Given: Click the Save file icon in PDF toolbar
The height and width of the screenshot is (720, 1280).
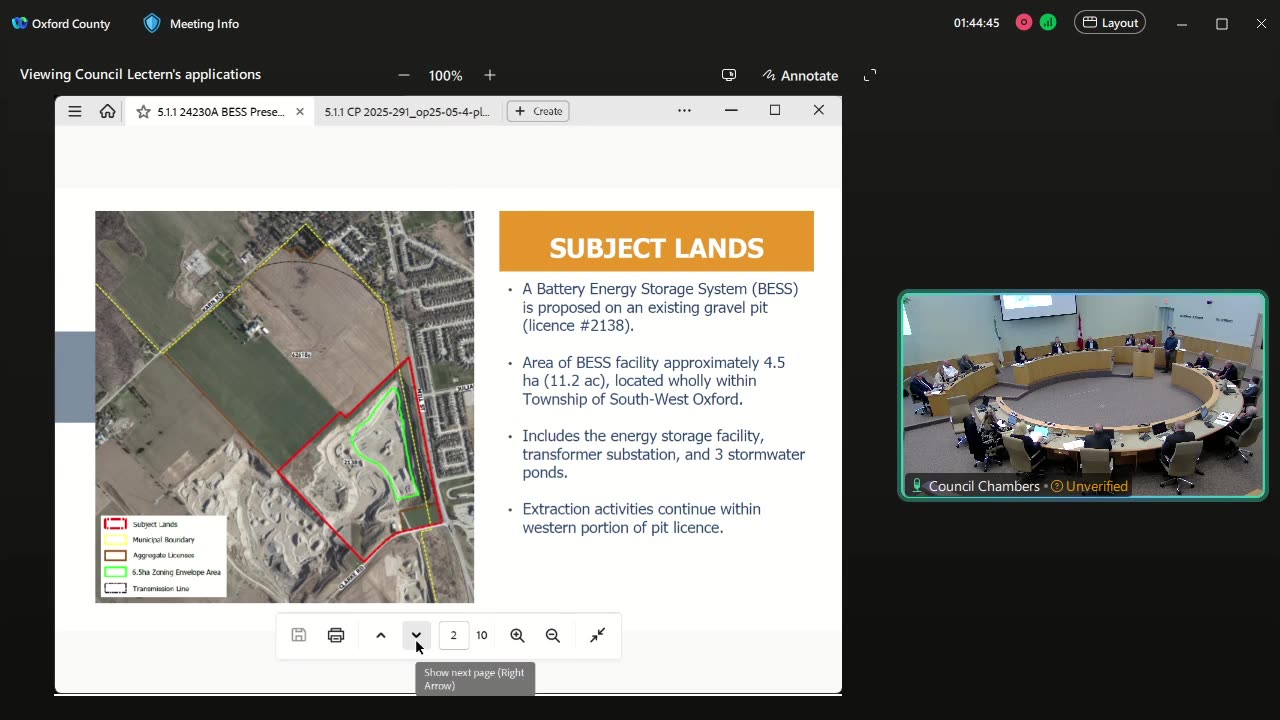Looking at the screenshot, I should click(x=299, y=635).
